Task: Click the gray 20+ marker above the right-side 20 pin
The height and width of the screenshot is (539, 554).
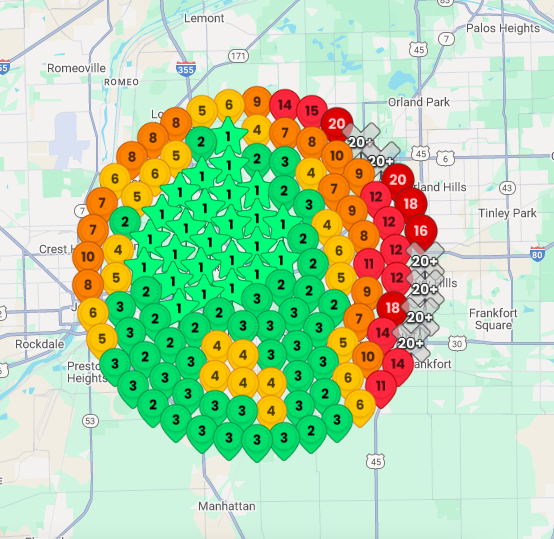Action: (x=381, y=161)
